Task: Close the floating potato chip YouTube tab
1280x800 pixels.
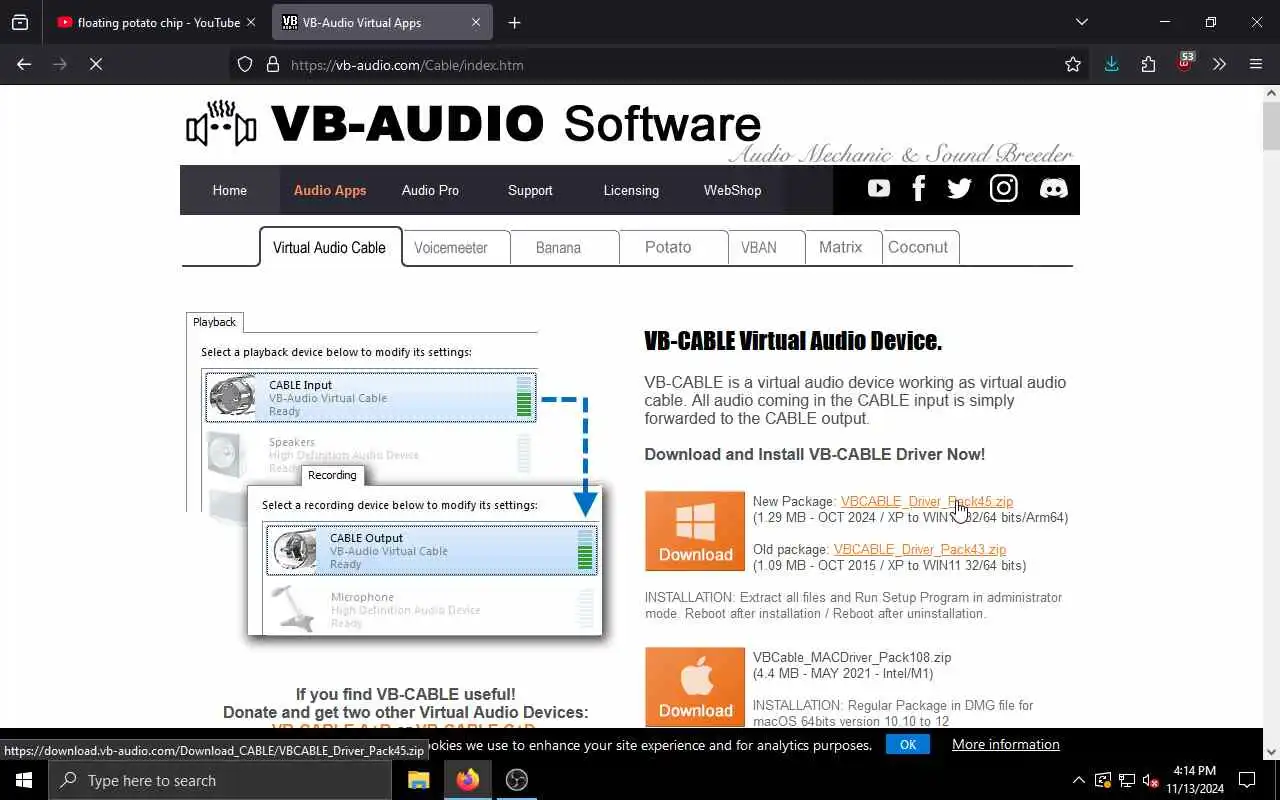Action: coord(251,22)
